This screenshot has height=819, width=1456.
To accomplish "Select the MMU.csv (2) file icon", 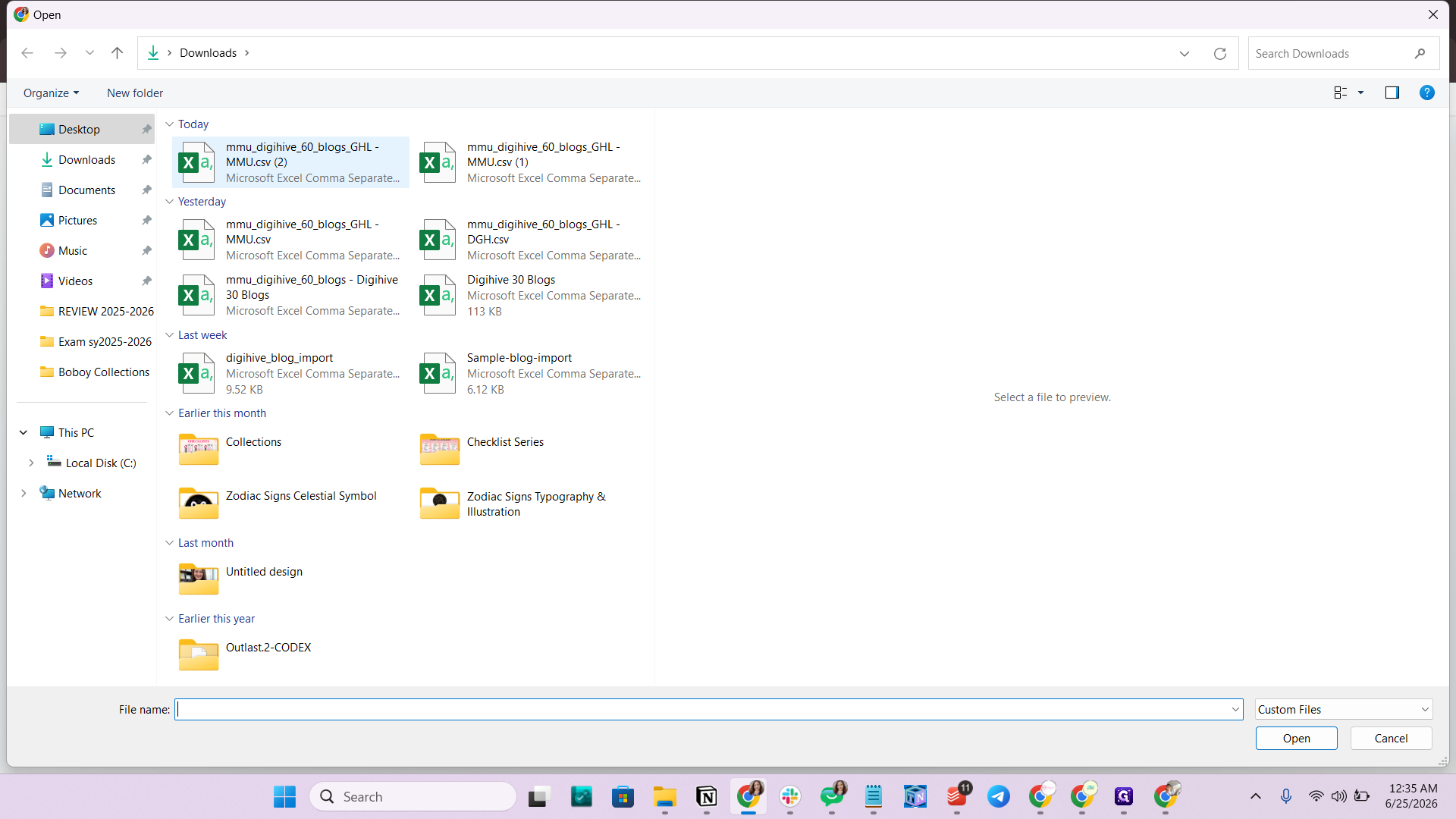I will (197, 162).
